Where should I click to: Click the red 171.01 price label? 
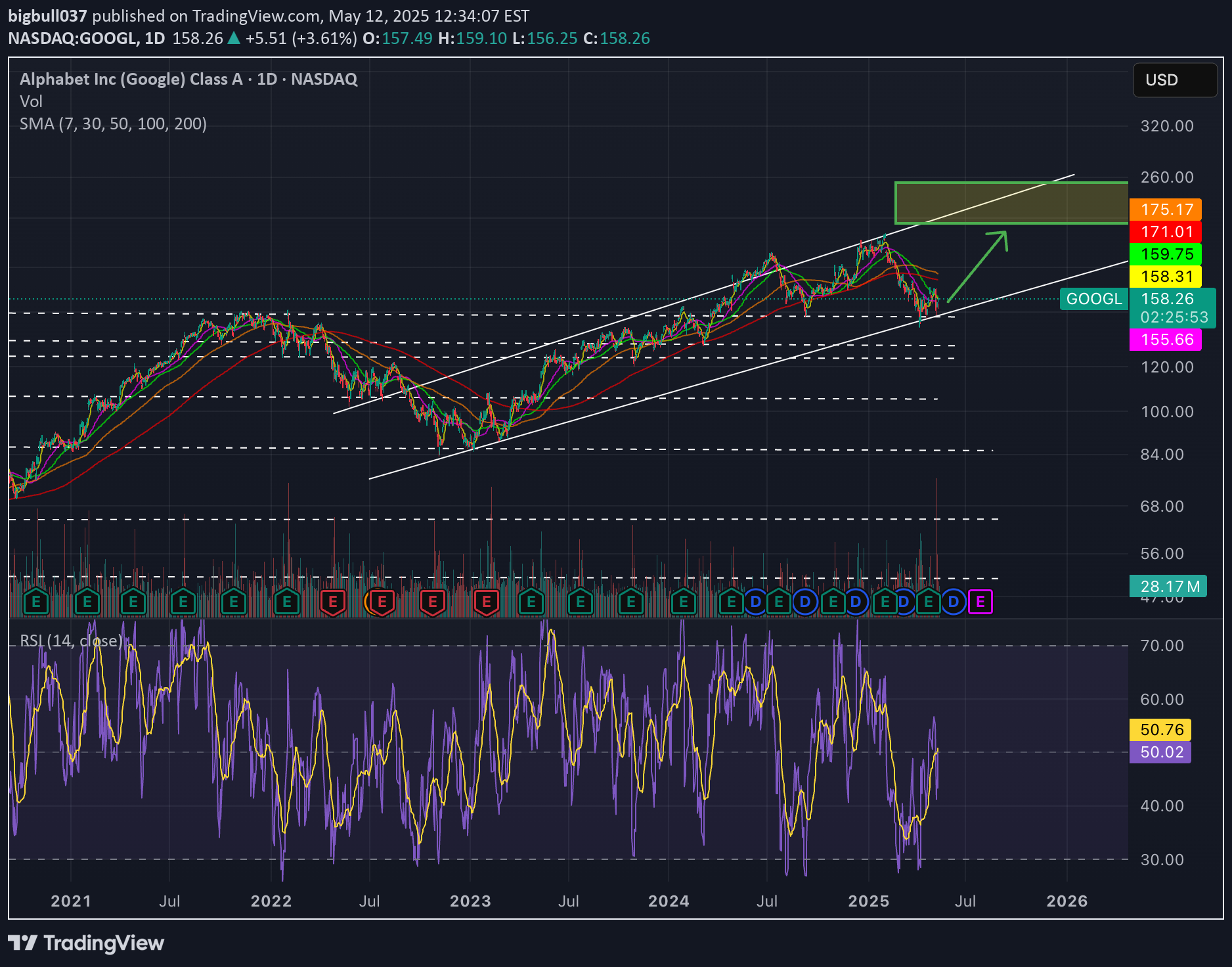[x=1166, y=232]
